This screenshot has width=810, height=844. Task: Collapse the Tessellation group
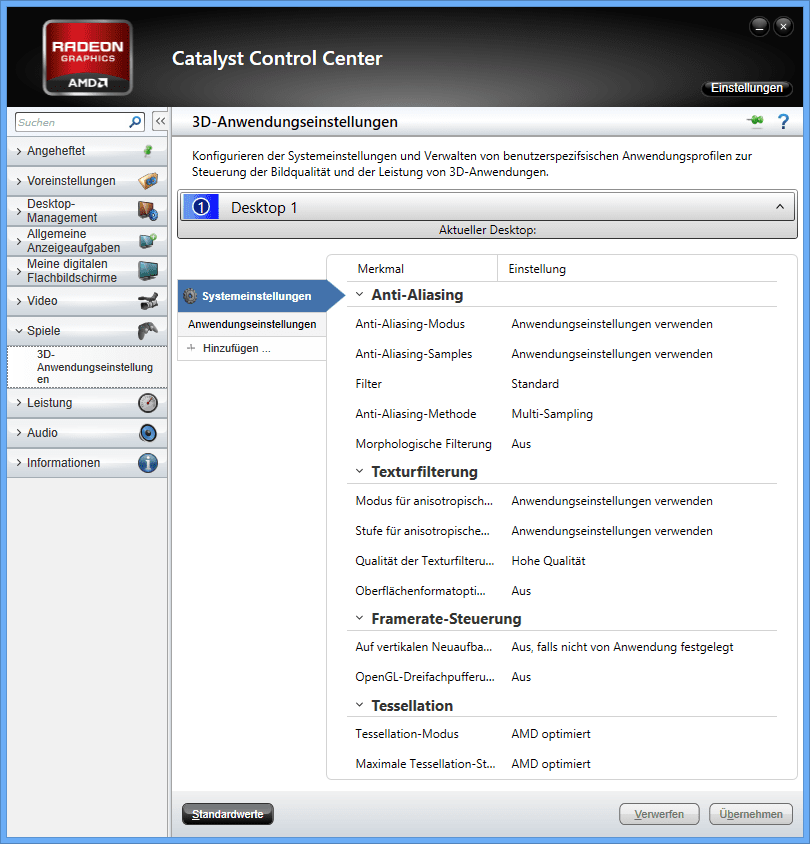[x=360, y=705]
